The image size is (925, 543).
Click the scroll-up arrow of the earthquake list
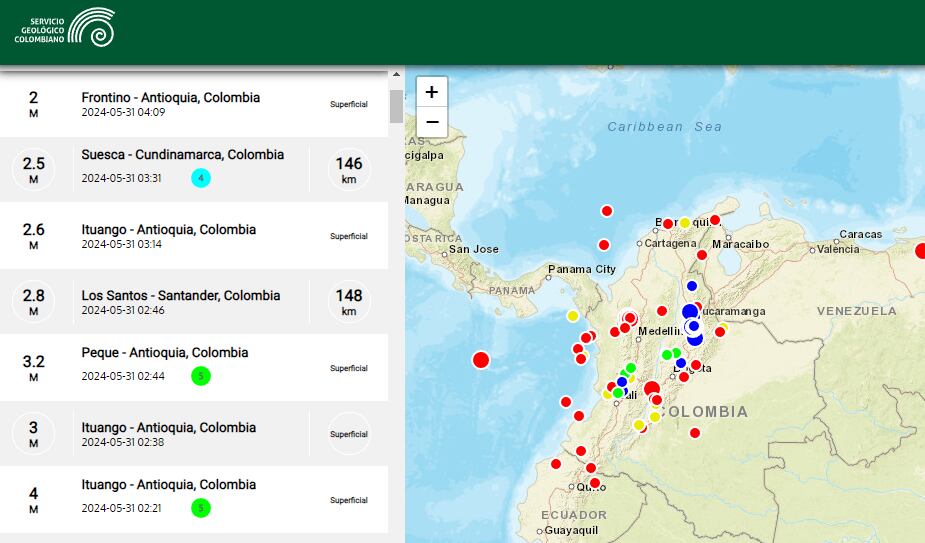(x=396, y=74)
